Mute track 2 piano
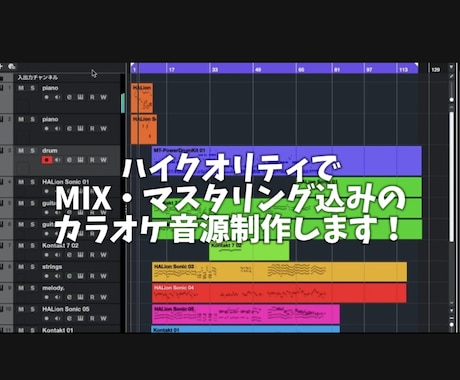The width and height of the screenshot is (460, 380). [21, 119]
